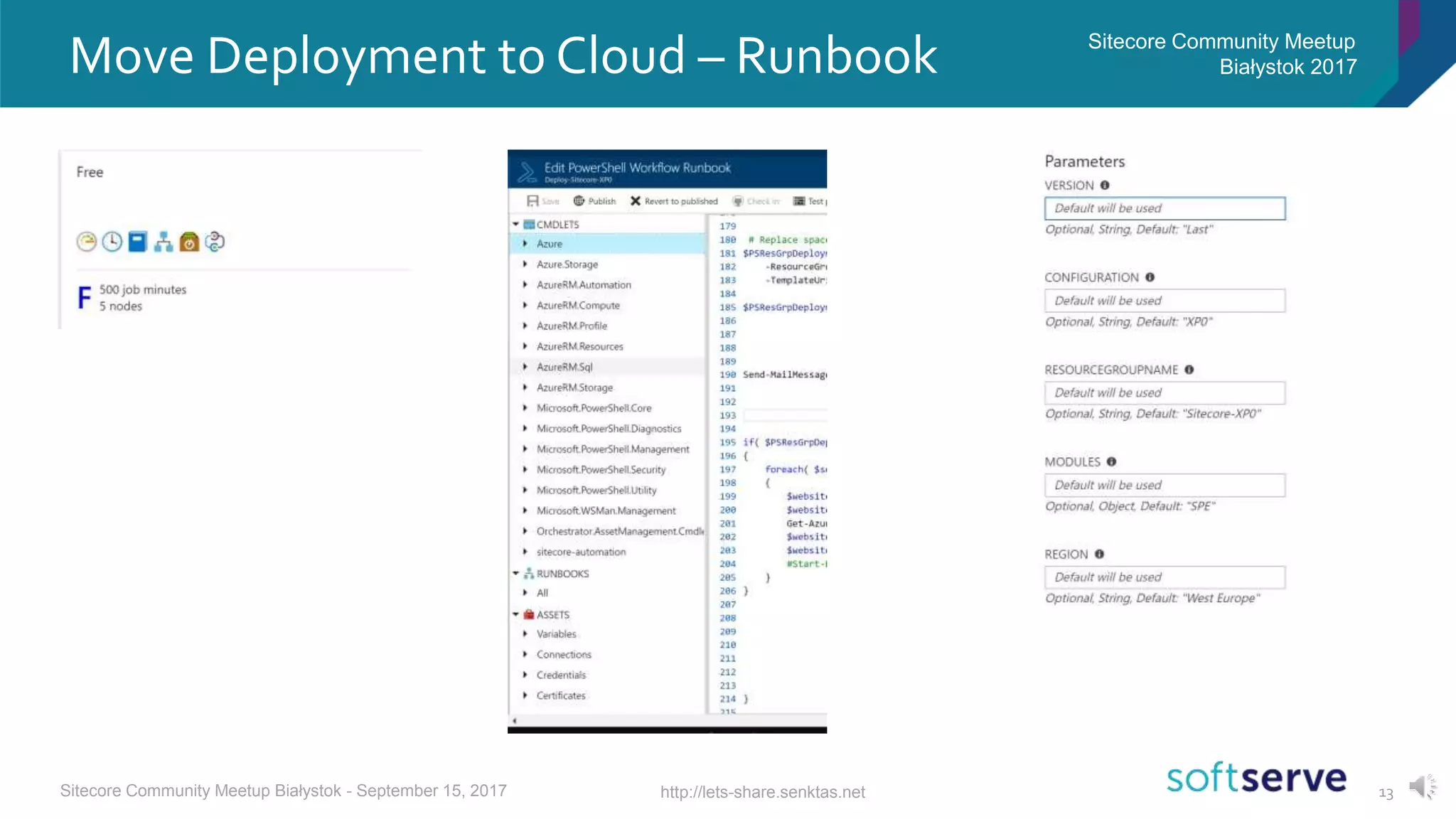The height and width of the screenshot is (819, 1456).
Task: Click the Publish globe icon
Action: point(579,201)
